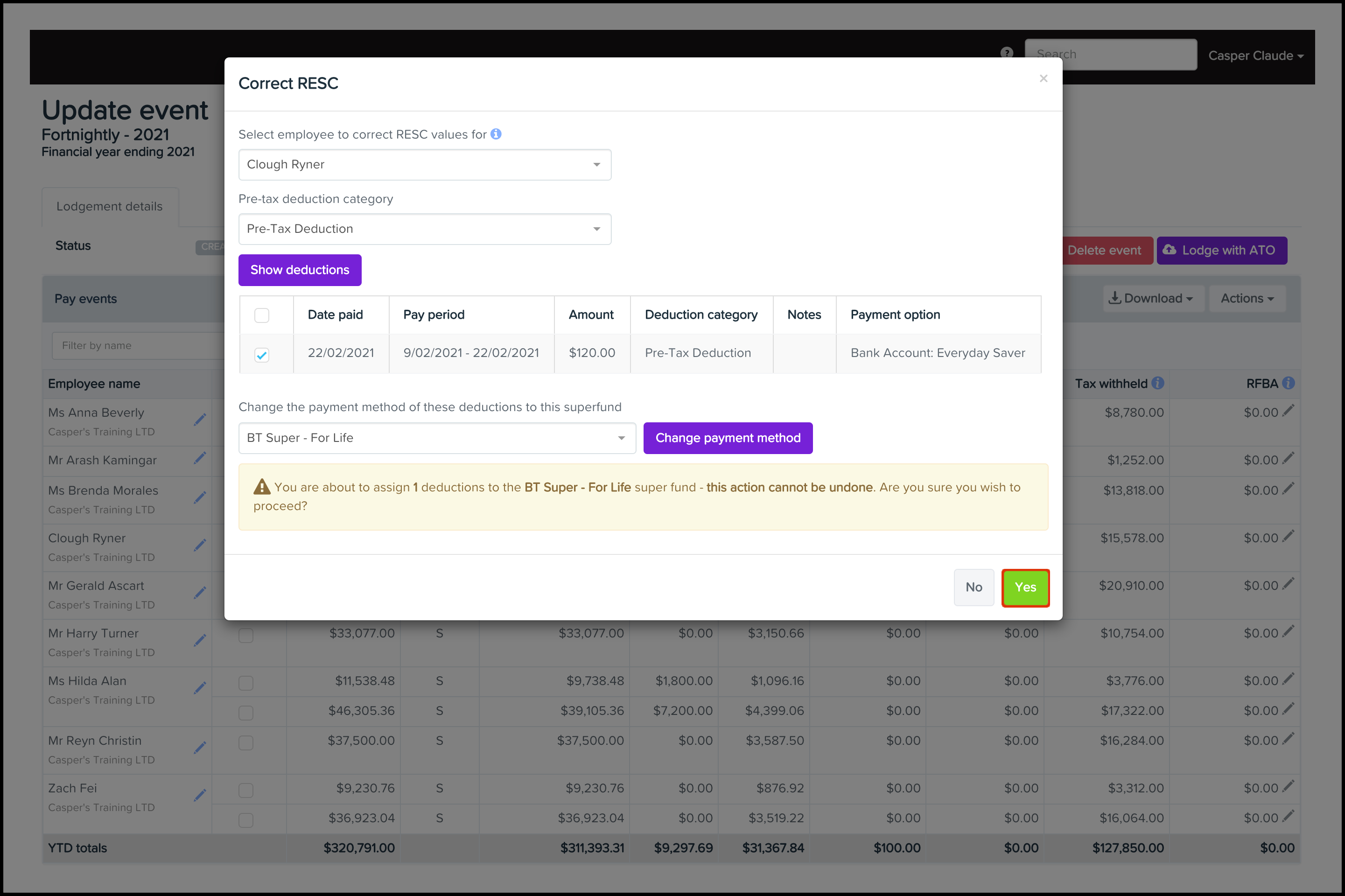
Task: Uncheck the 22/02/2021 deduction row checkbox
Action: click(x=262, y=355)
